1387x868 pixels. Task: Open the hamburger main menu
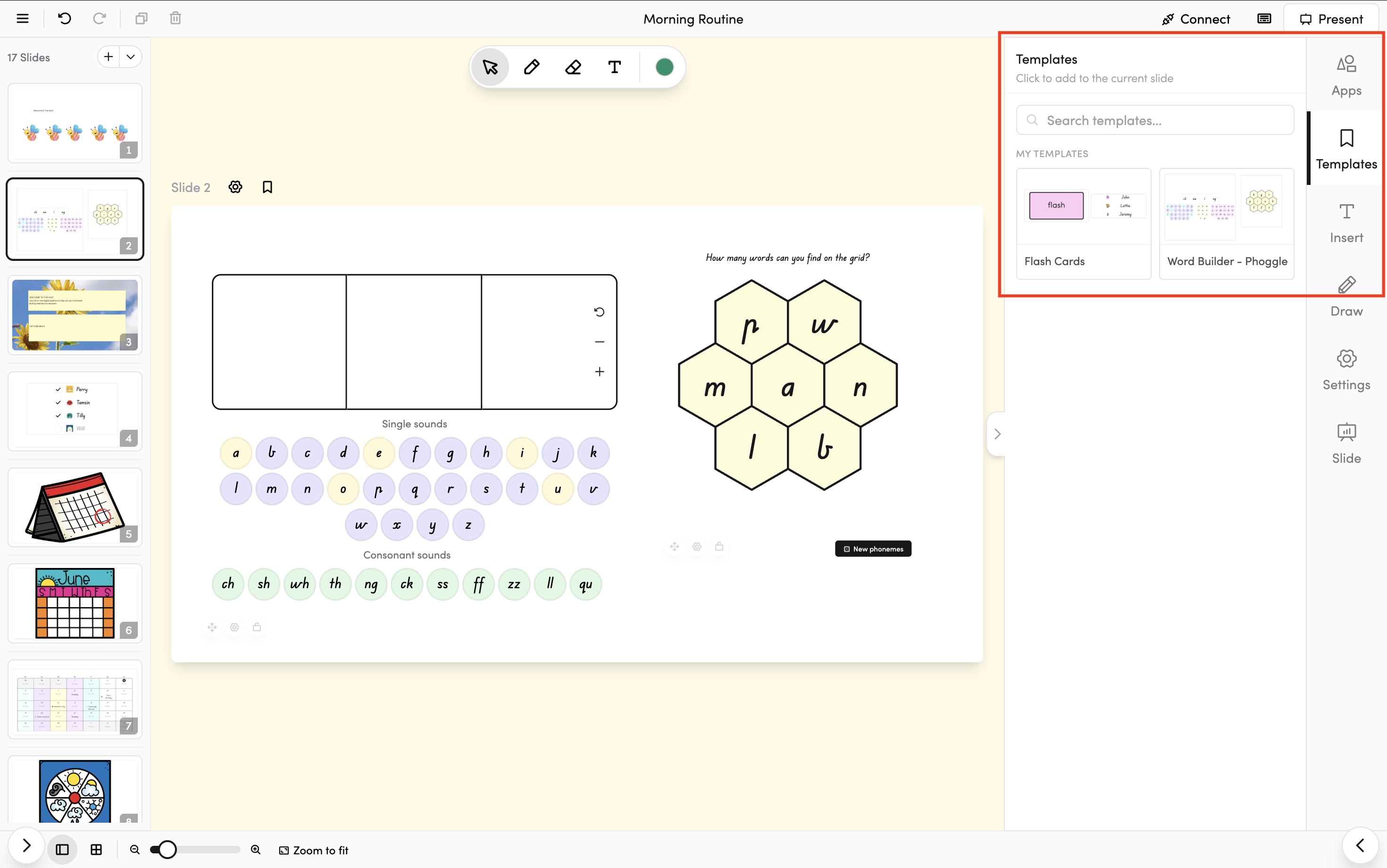coord(22,18)
